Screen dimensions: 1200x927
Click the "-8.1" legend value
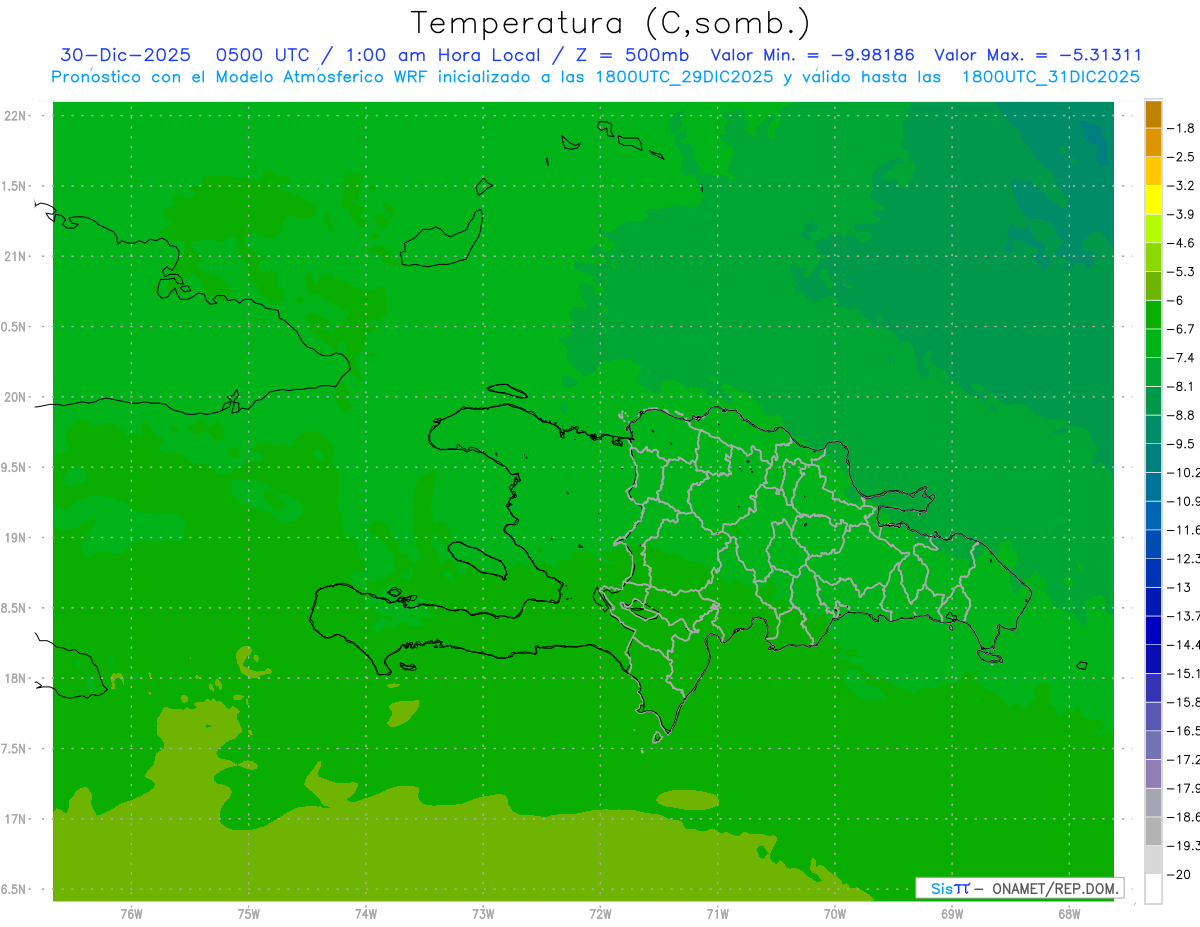(1181, 386)
